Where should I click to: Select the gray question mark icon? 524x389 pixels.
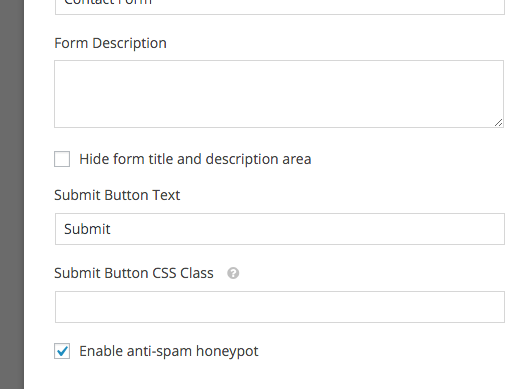233,273
